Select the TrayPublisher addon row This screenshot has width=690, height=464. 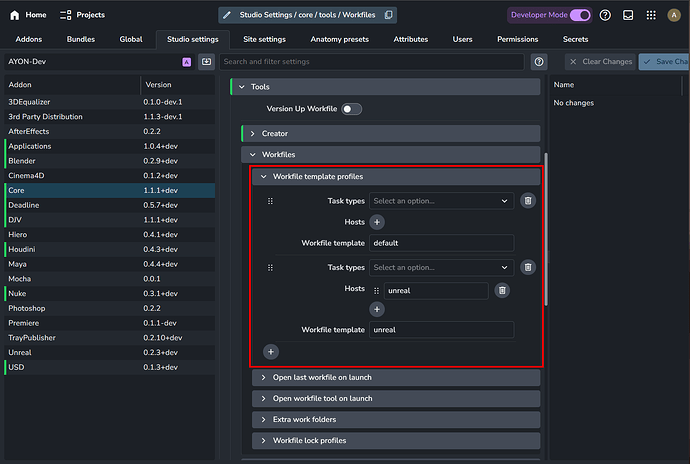point(110,338)
